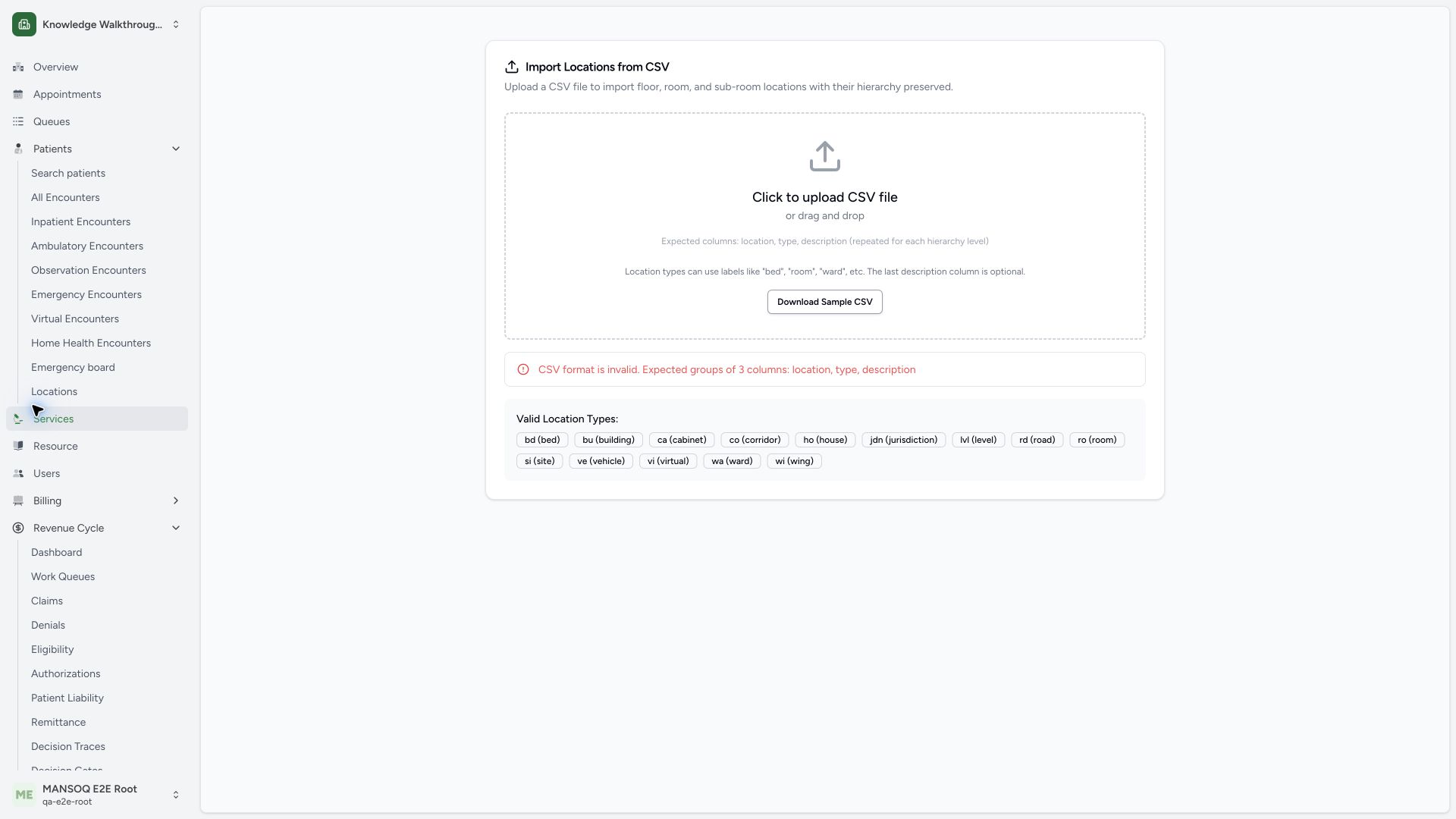Viewport: 1456px width, 819px height.
Task: Click the 'ro (room)' location type chip
Action: click(1097, 440)
